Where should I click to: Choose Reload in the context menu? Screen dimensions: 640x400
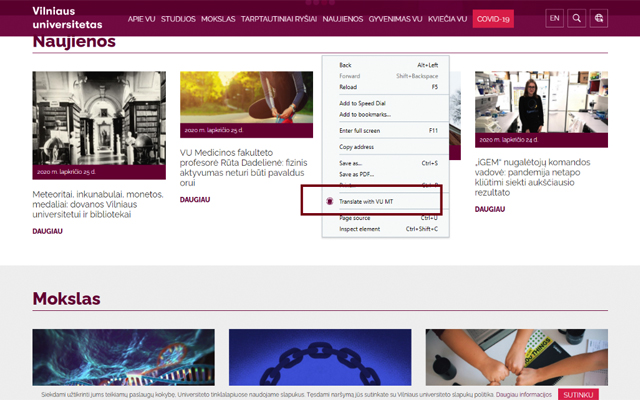tap(386, 87)
